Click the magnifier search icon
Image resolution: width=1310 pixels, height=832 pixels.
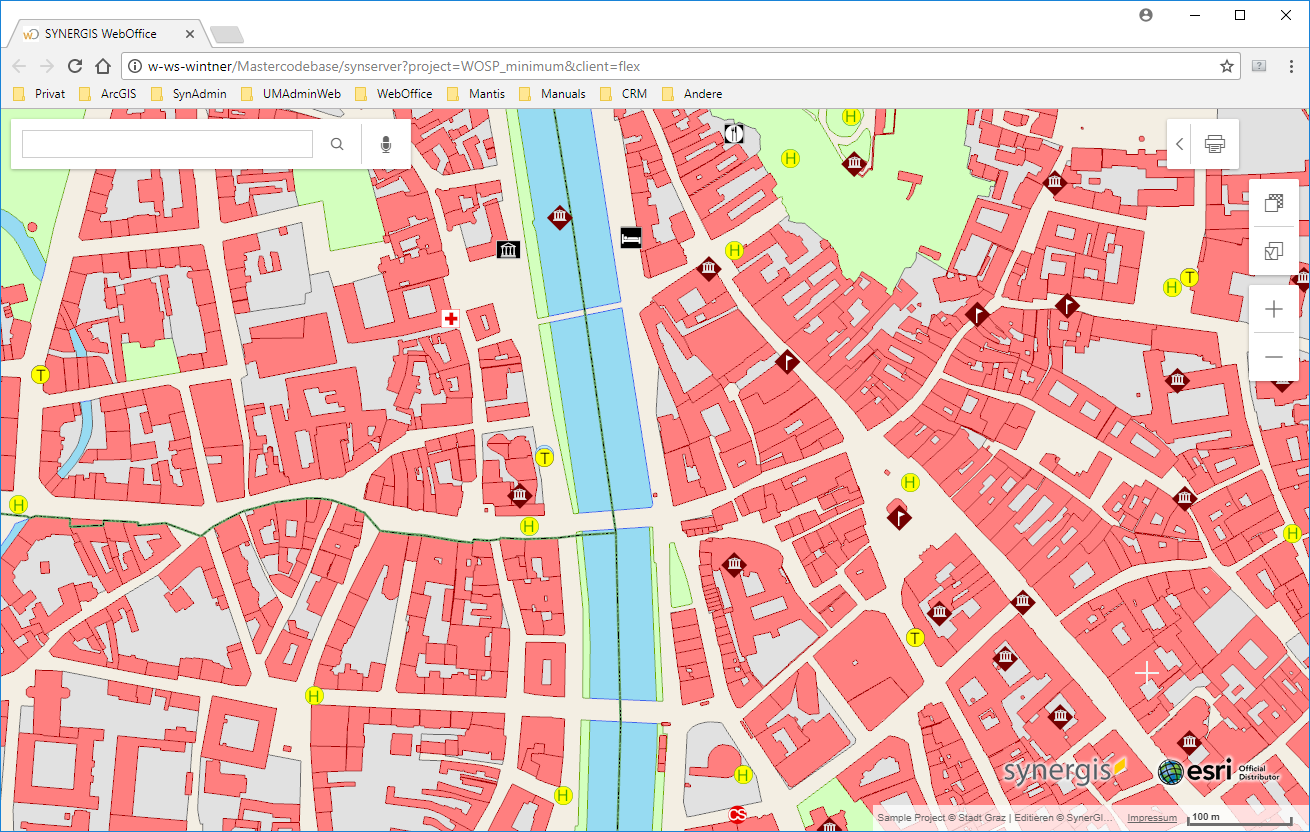click(x=338, y=145)
